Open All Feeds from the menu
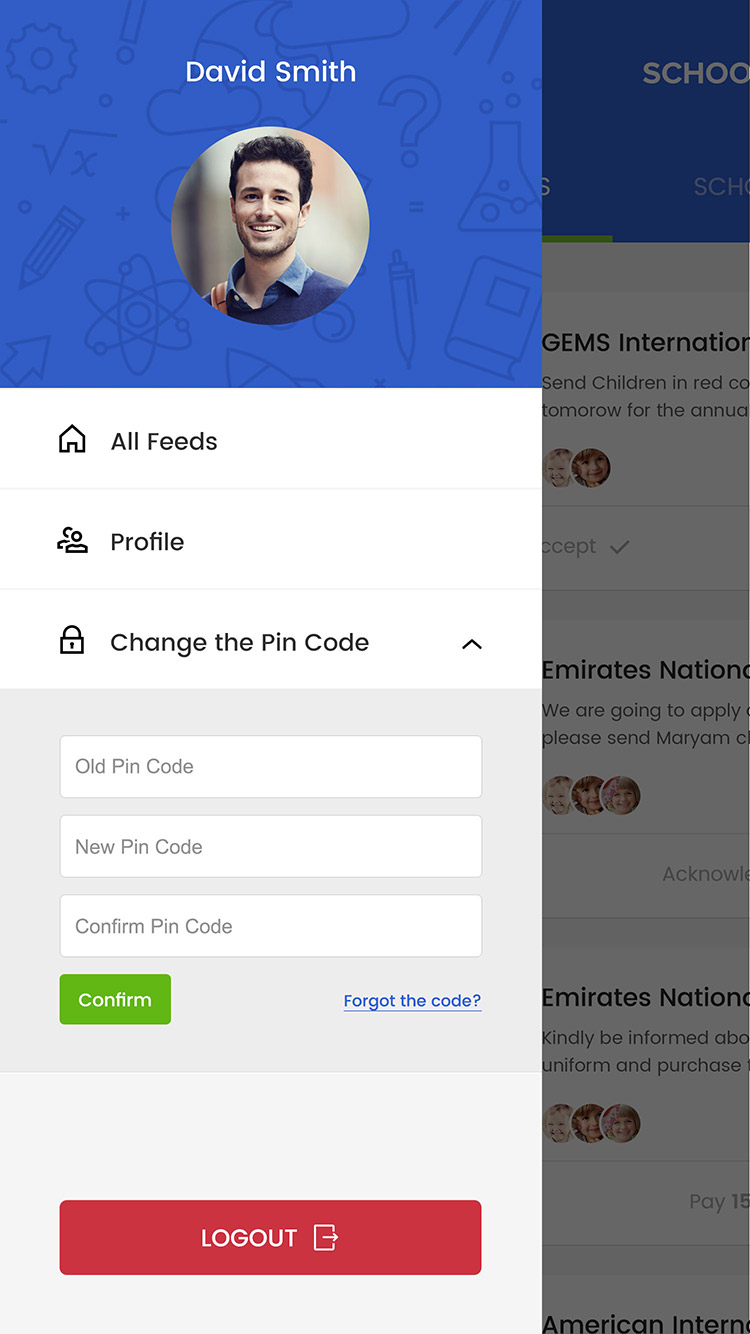750x1334 pixels. [x=271, y=439]
